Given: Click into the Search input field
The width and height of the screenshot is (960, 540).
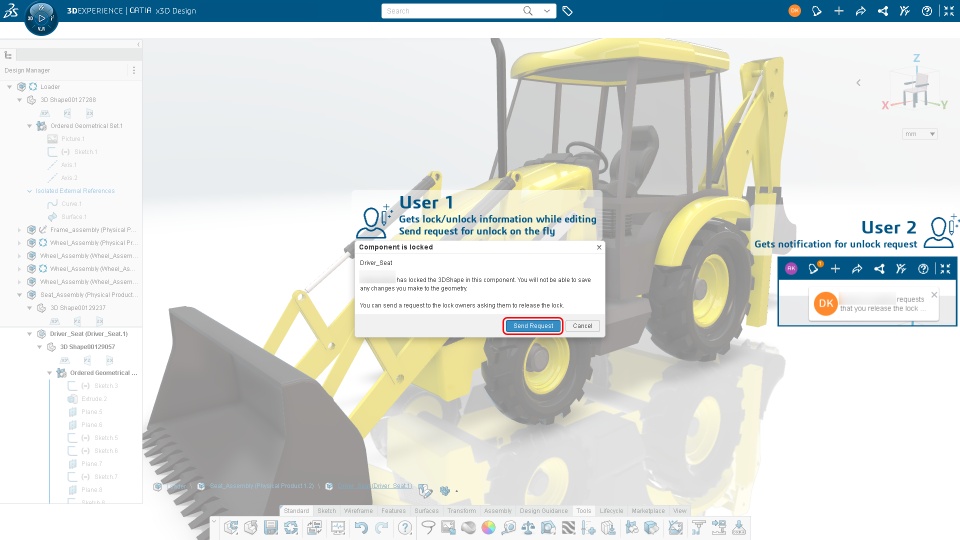Looking at the screenshot, I should (452, 11).
